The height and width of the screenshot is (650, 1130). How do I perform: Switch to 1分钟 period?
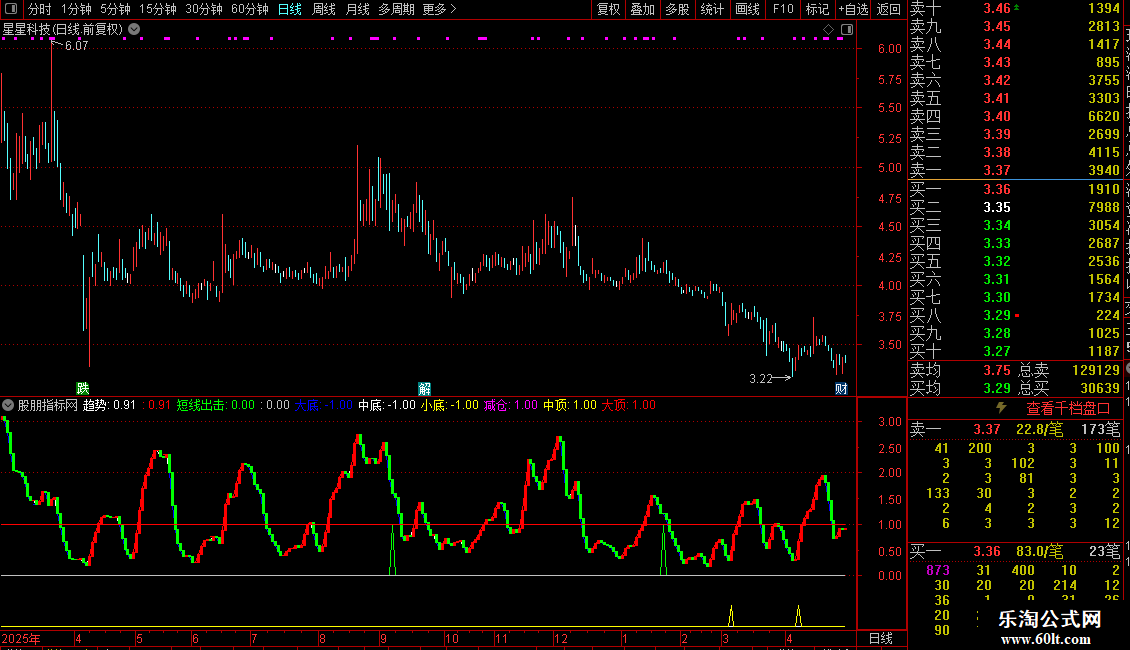pyautogui.click(x=76, y=9)
